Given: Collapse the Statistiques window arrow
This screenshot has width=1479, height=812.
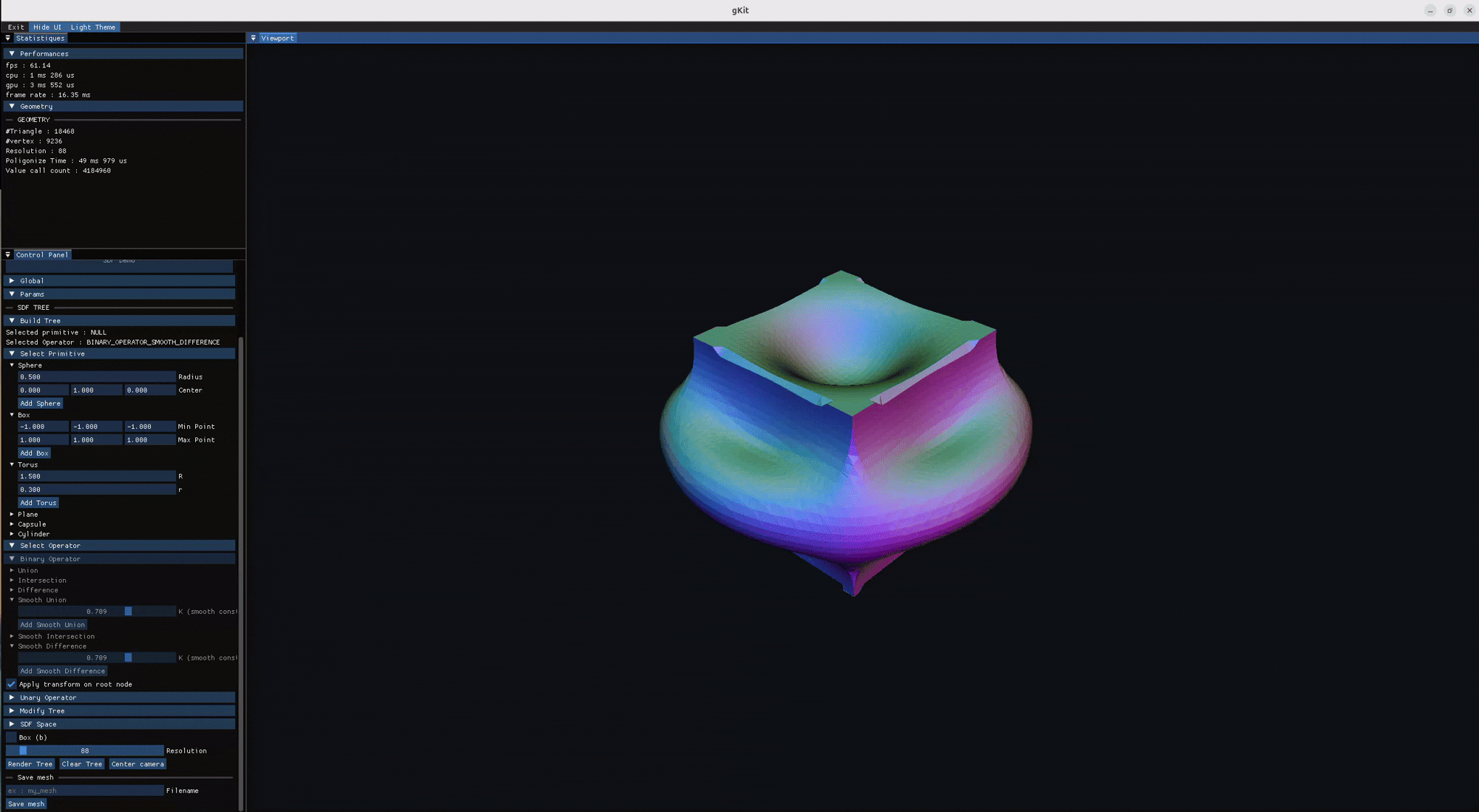Looking at the screenshot, I should 8,38.
